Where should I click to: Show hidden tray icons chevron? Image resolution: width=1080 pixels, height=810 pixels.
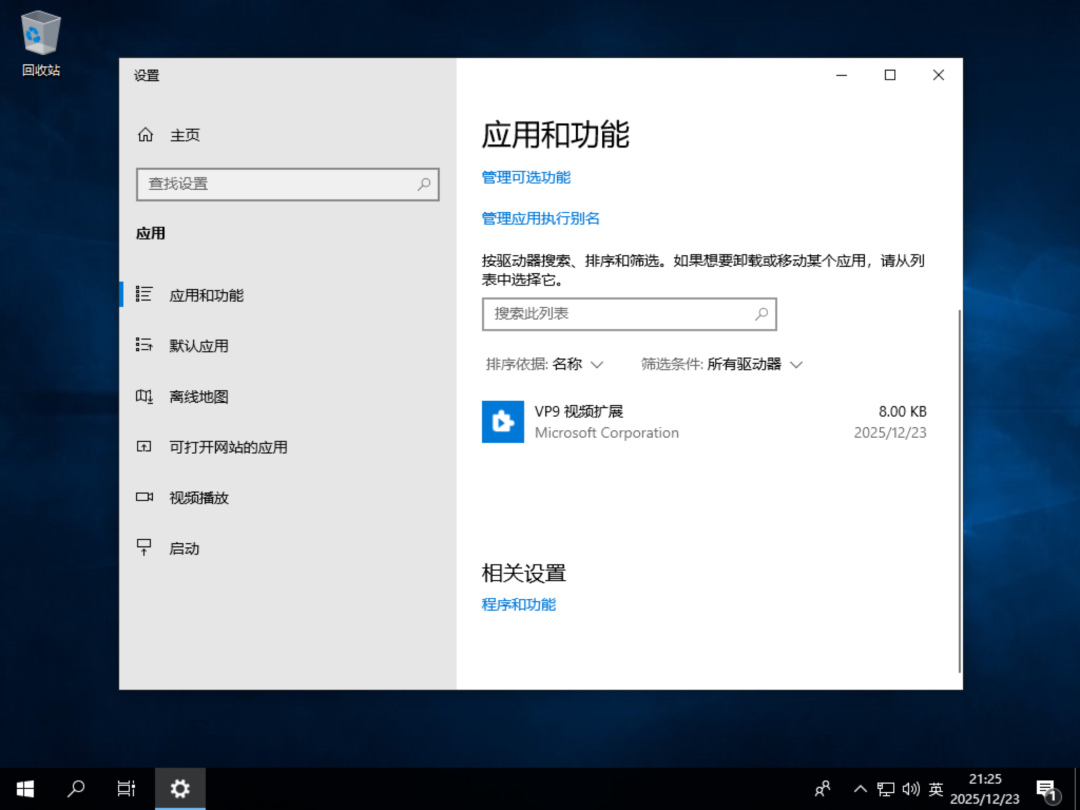click(860, 789)
